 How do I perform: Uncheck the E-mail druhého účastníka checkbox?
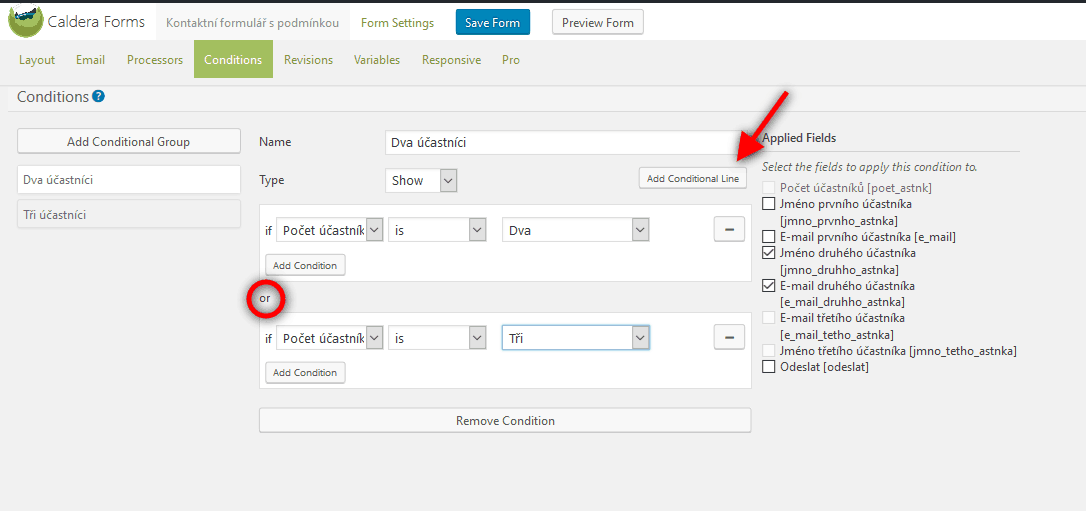[769, 286]
